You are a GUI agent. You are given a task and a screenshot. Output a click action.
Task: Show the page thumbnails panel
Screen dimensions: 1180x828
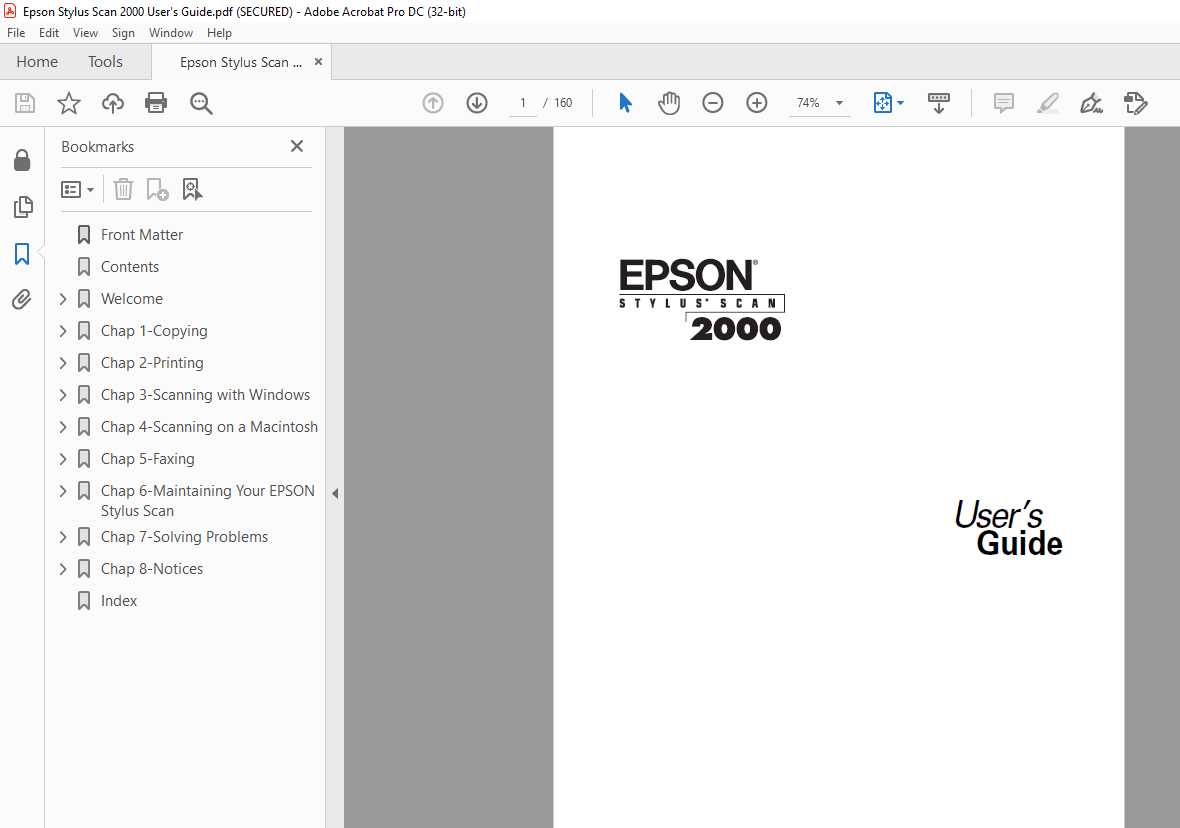tap(23, 207)
